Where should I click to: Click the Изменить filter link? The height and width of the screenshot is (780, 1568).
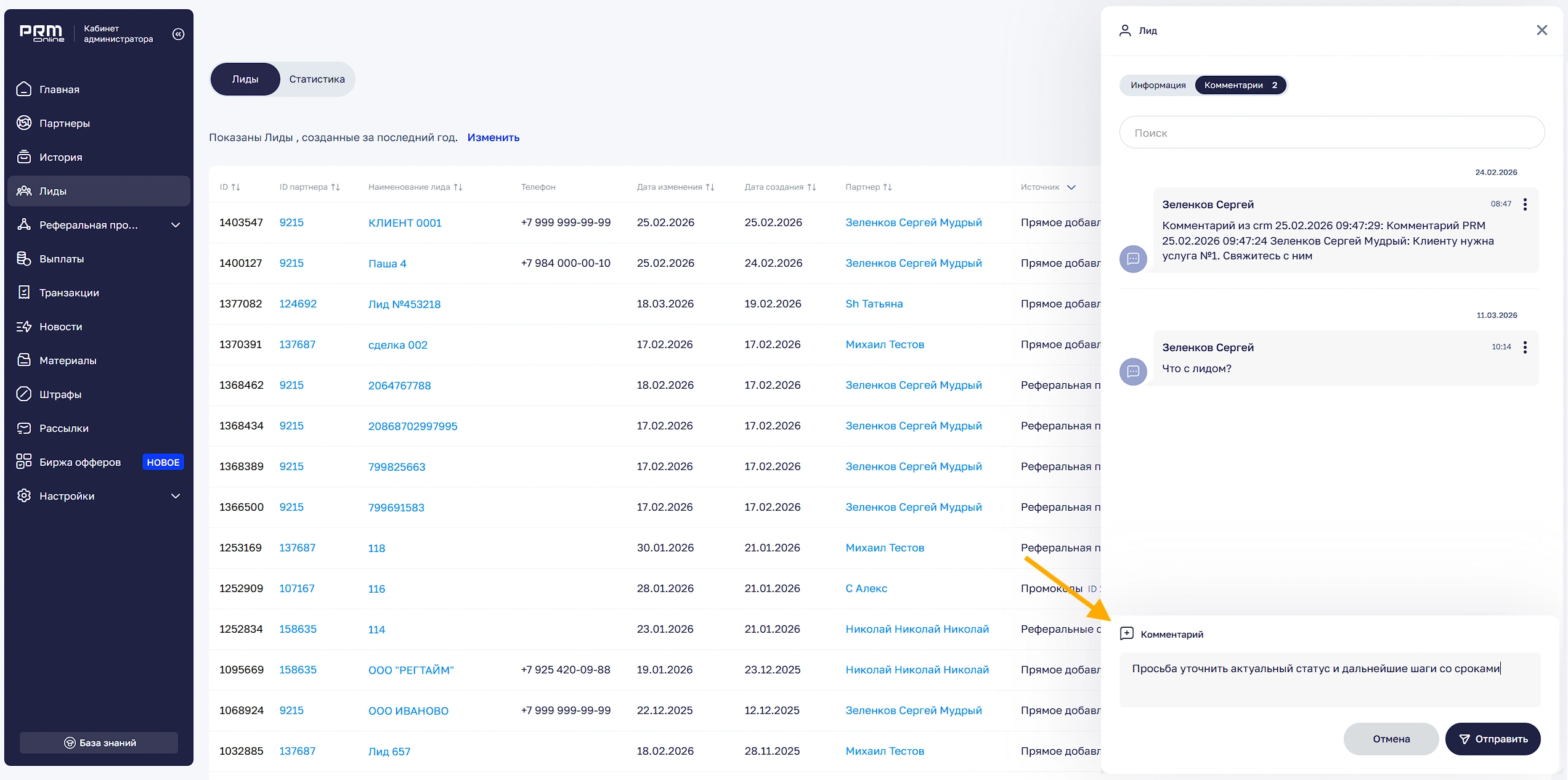(493, 137)
